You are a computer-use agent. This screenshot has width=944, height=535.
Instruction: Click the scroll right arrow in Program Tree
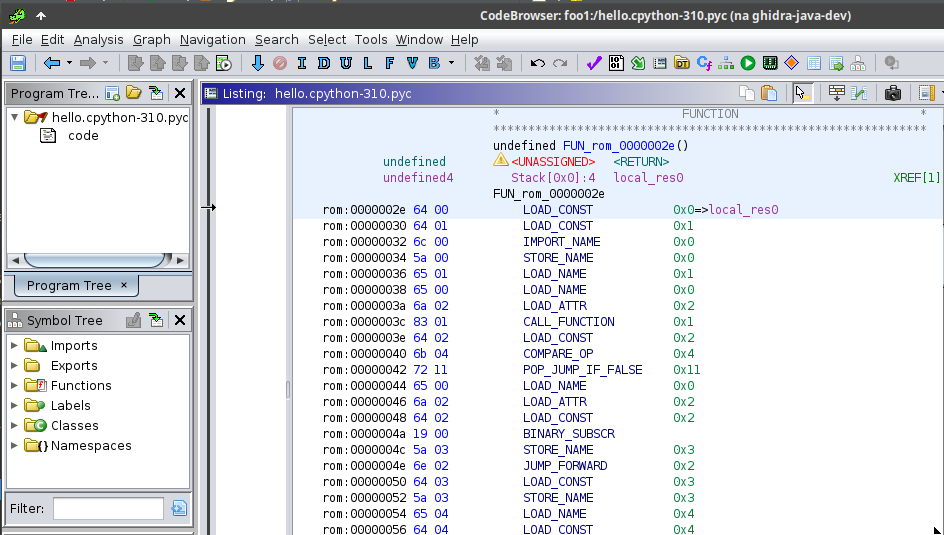point(181,261)
